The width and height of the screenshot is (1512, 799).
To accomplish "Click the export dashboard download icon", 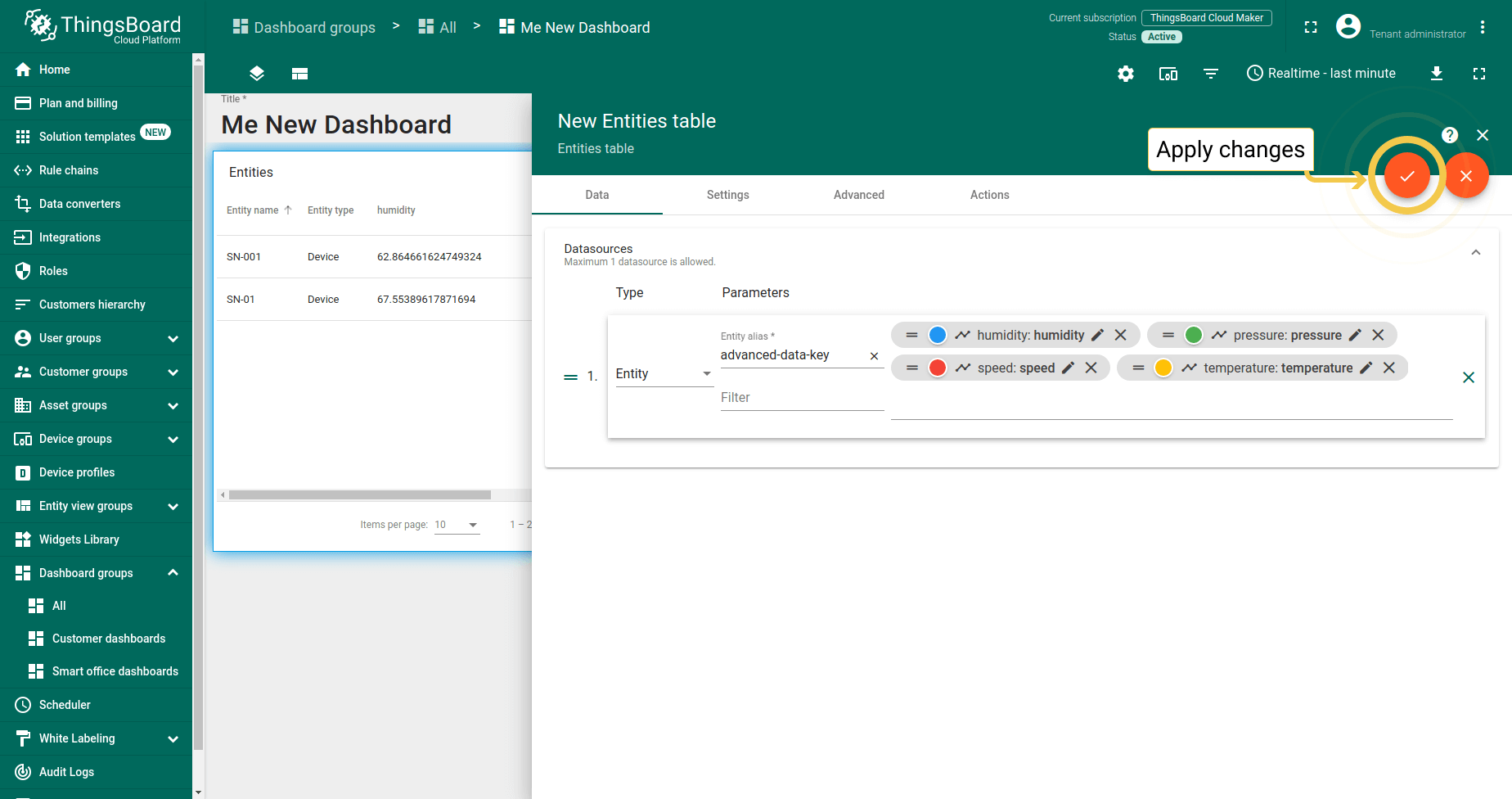I will tap(1436, 74).
